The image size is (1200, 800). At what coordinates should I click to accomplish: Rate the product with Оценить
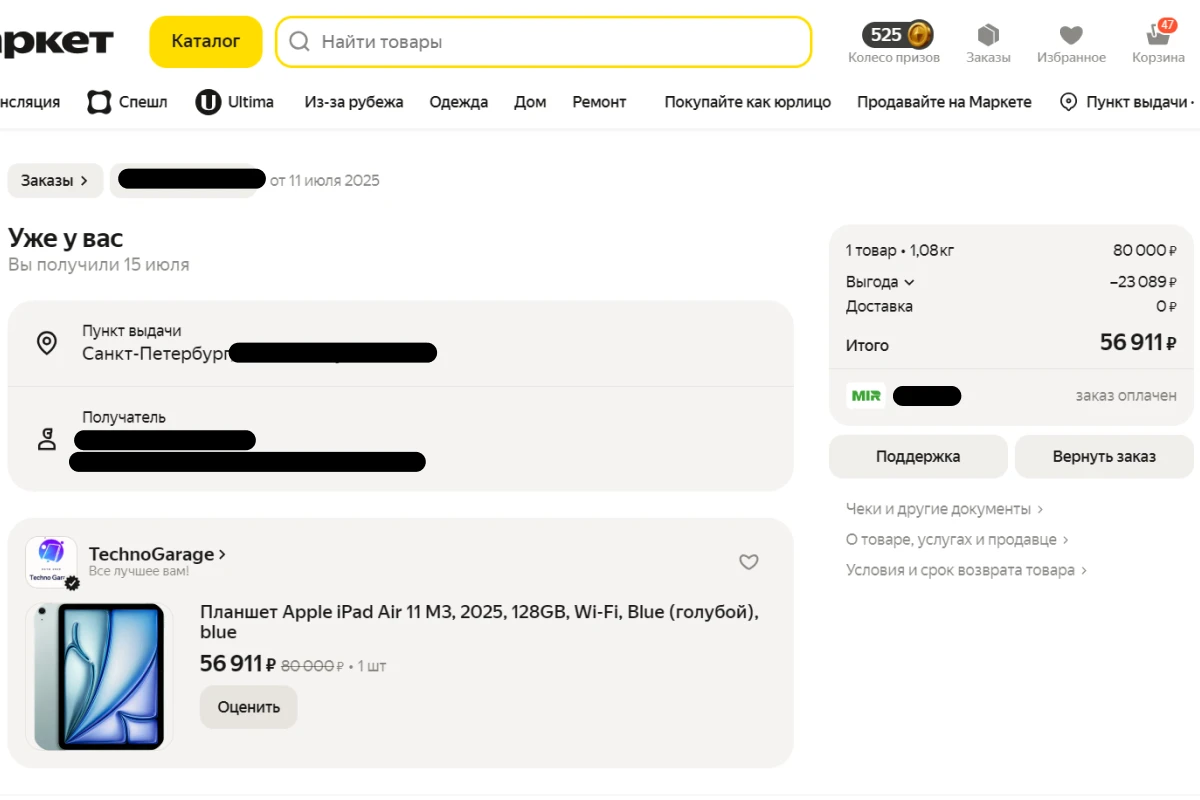click(249, 707)
